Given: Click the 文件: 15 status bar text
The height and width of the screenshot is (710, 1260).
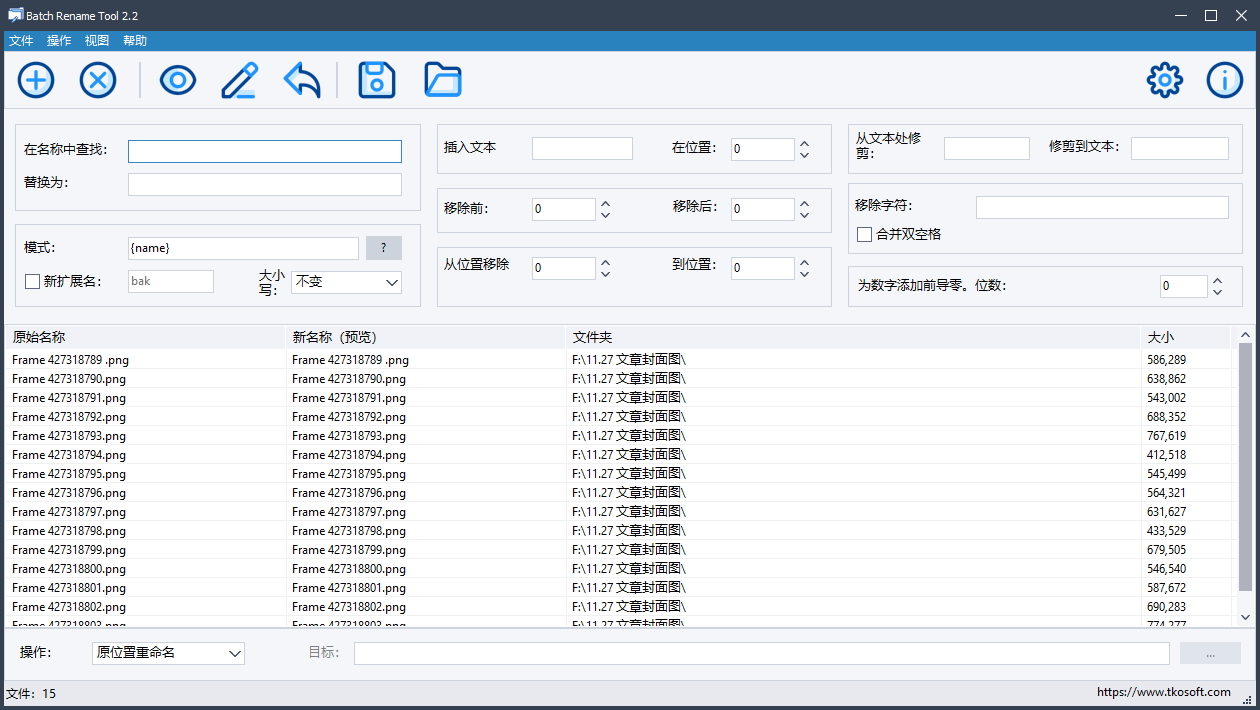Looking at the screenshot, I should (x=31, y=693).
